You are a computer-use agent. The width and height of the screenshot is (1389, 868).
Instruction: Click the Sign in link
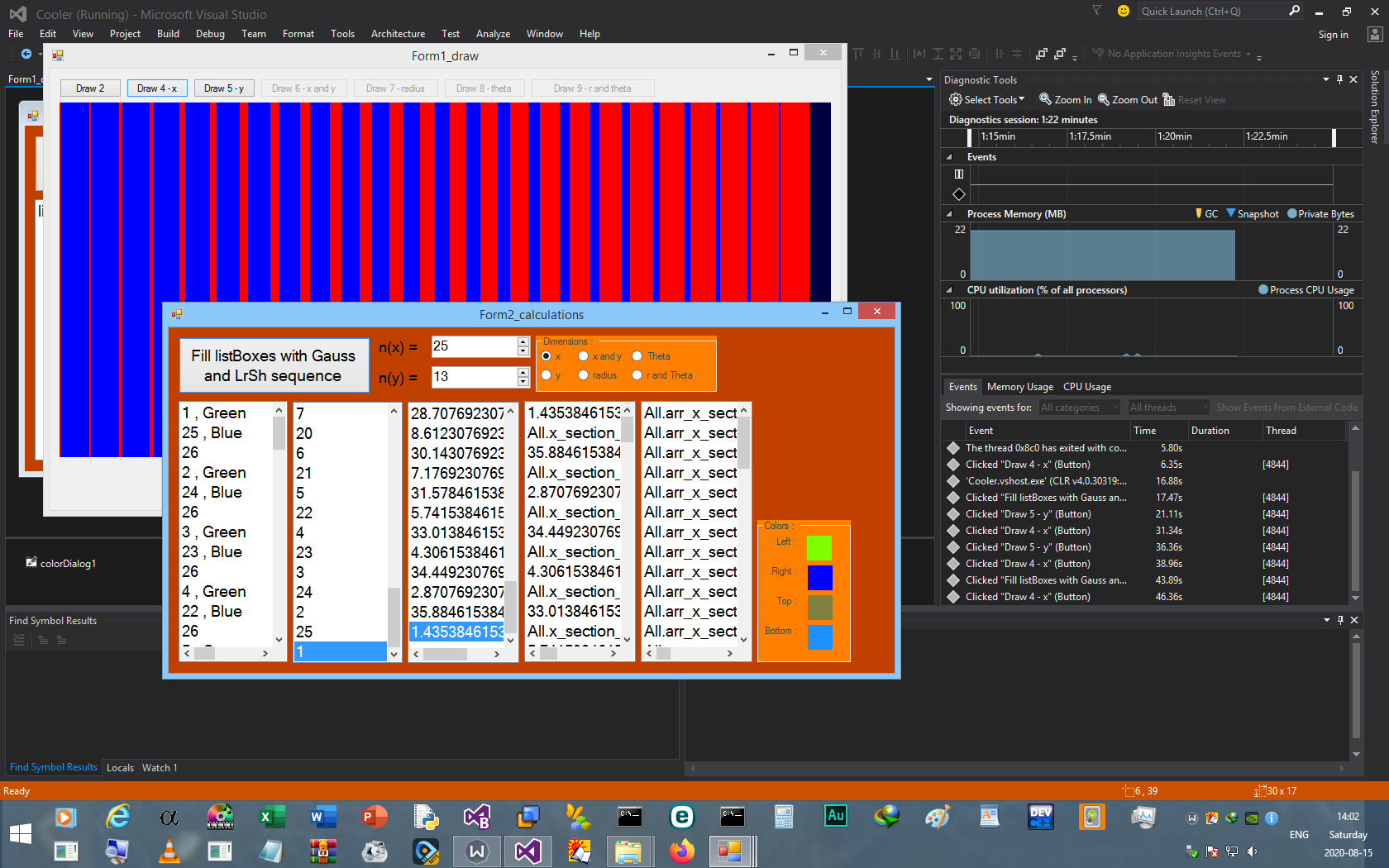1333,35
